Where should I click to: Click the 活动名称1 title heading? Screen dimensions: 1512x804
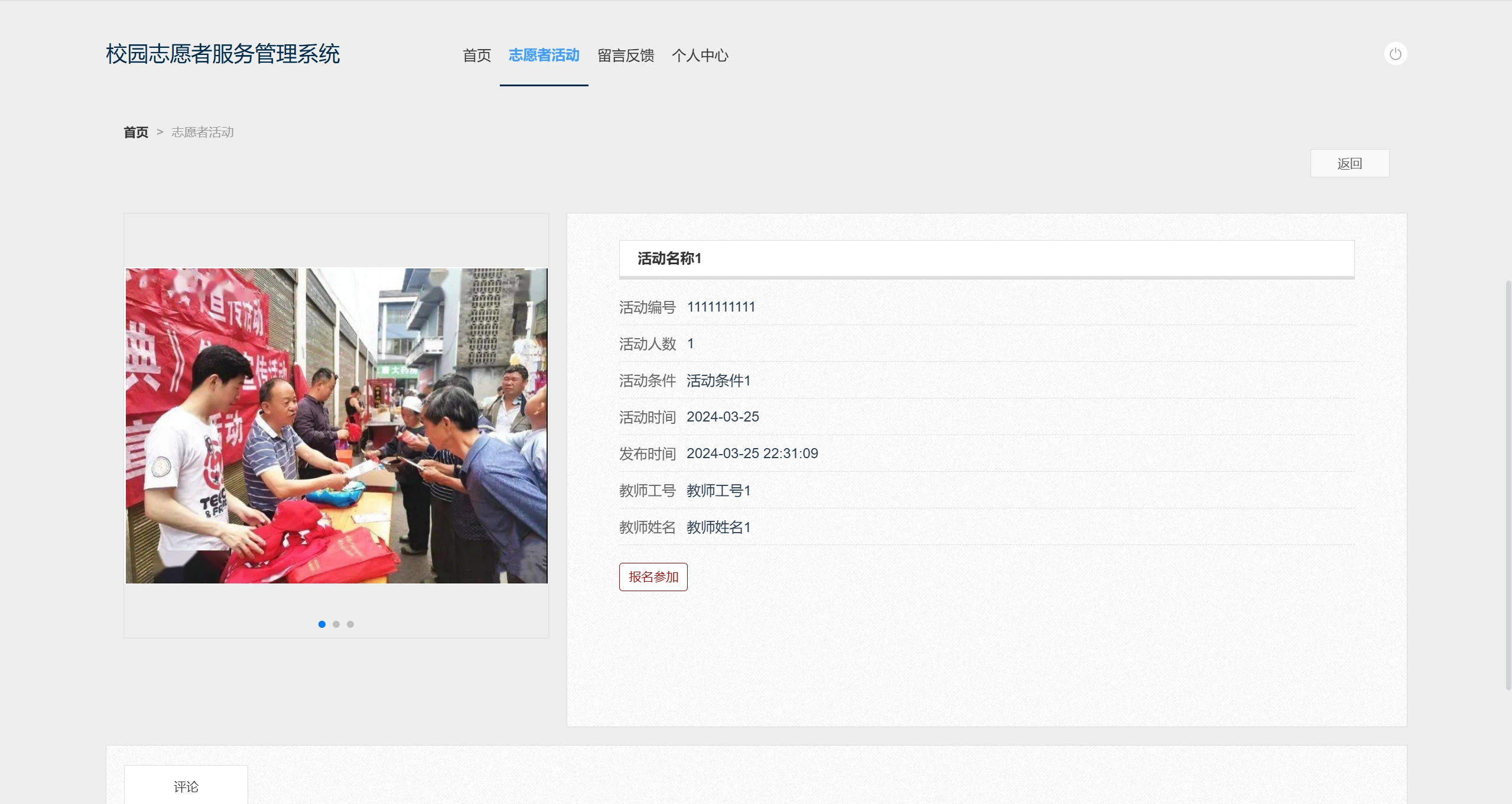669,258
